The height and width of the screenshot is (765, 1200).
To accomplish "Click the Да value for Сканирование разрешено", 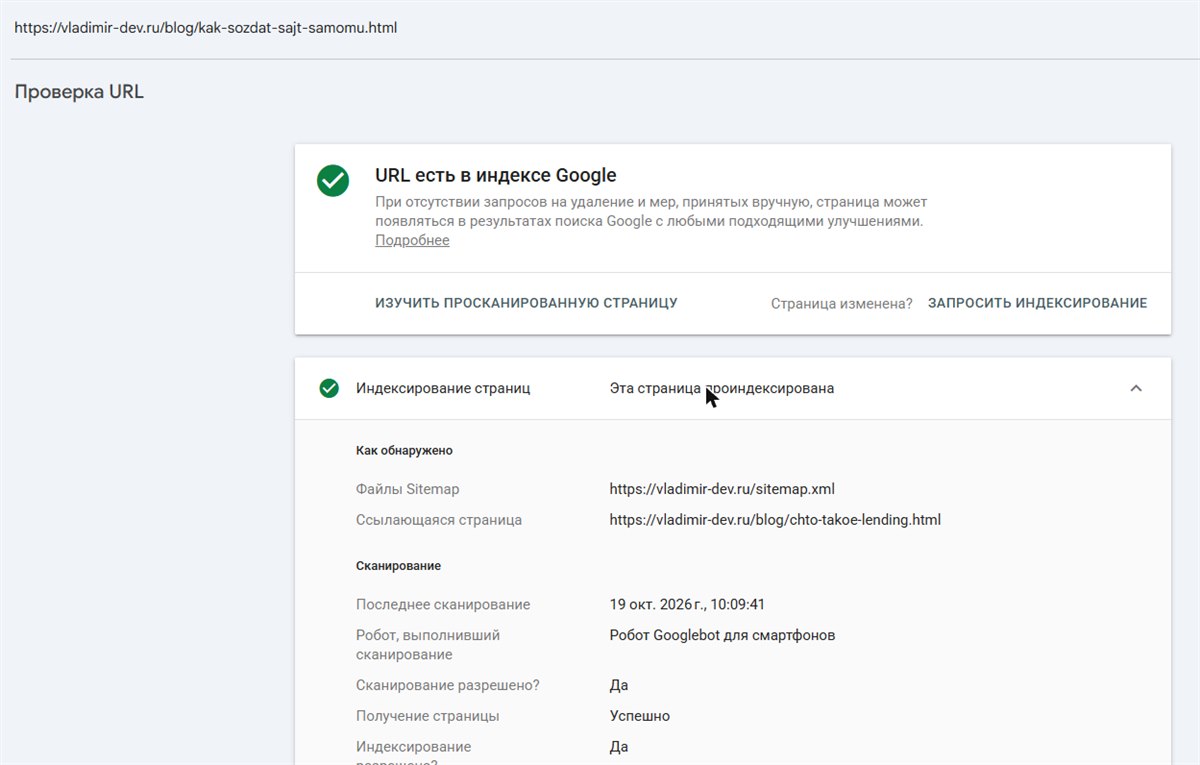I will coord(619,685).
